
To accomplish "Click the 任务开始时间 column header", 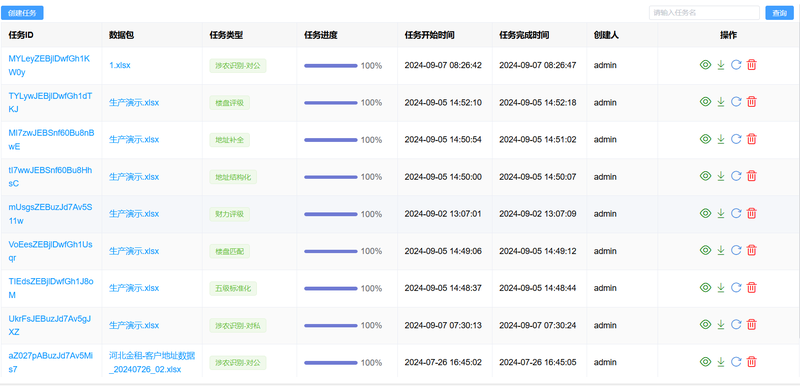I will pos(430,35).
